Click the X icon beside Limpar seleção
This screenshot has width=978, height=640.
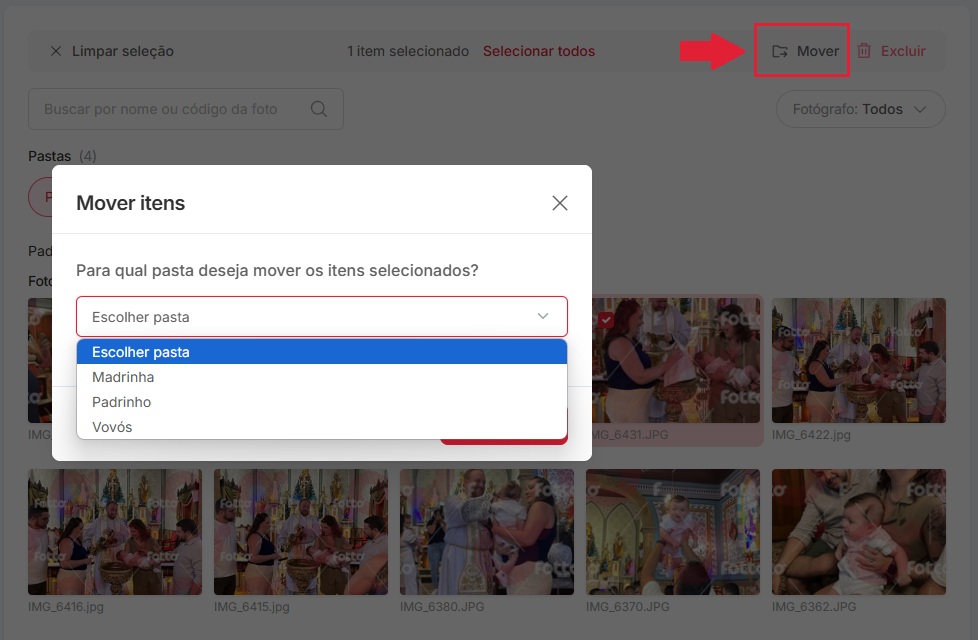coord(56,51)
